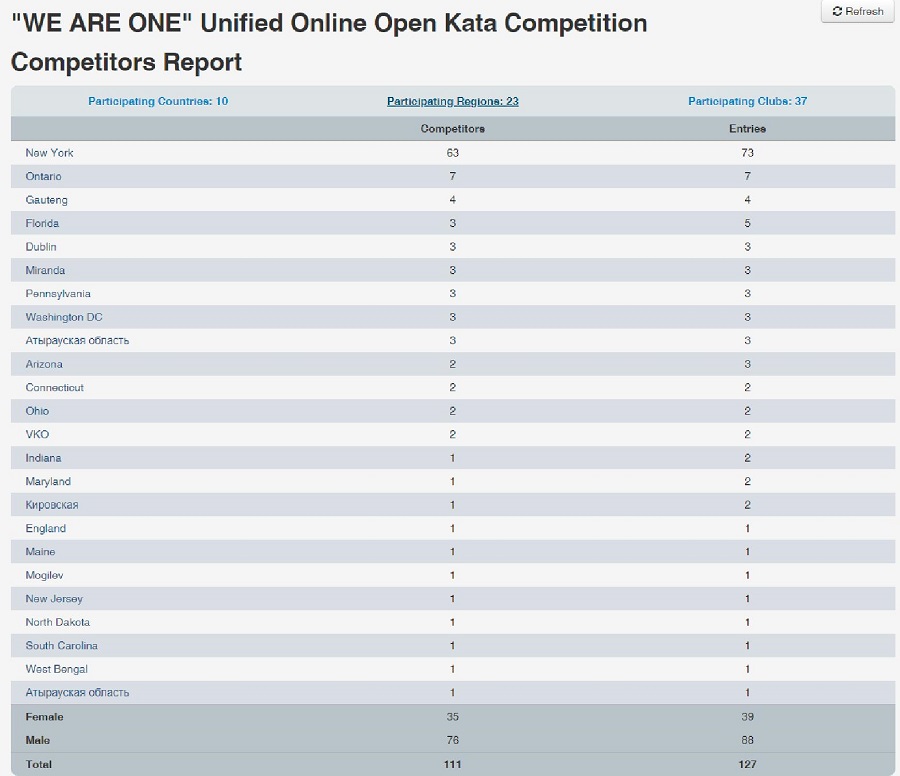Select the New York row label
This screenshot has width=900, height=776.
click(49, 153)
